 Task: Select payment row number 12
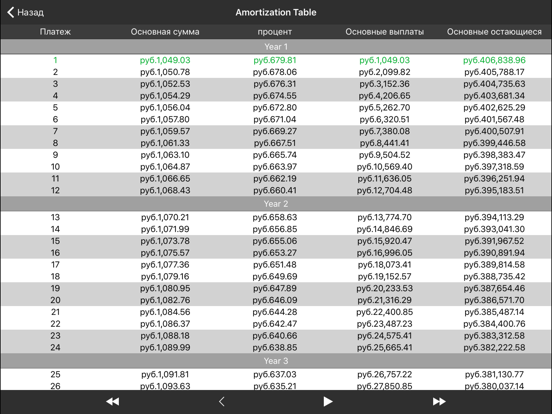276,190
